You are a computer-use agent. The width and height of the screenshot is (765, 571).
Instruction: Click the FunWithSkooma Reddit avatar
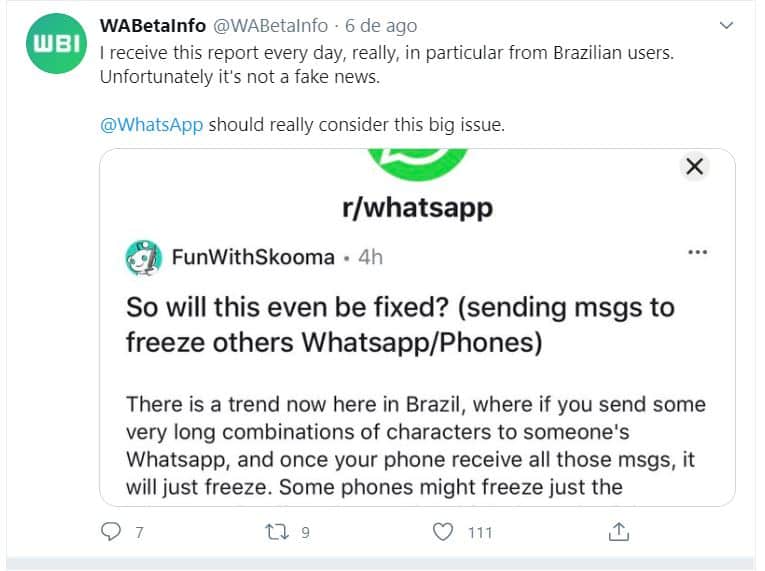pos(144,257)
